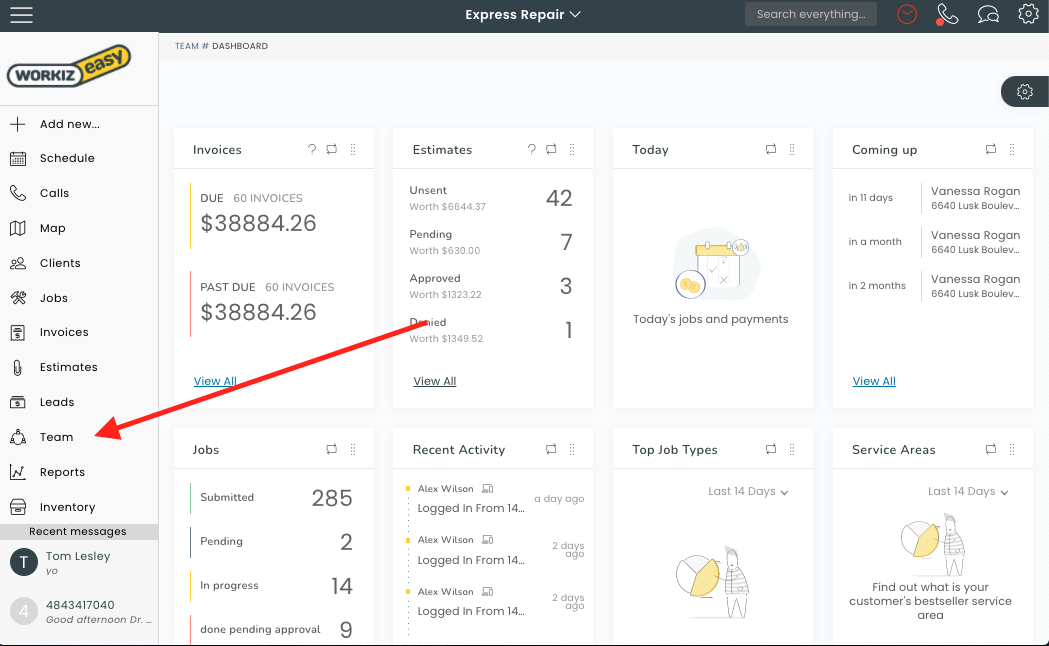This screenshot has width=1049, height=646.
Task: Click View All link under Invoices
Action: (215, 381)
